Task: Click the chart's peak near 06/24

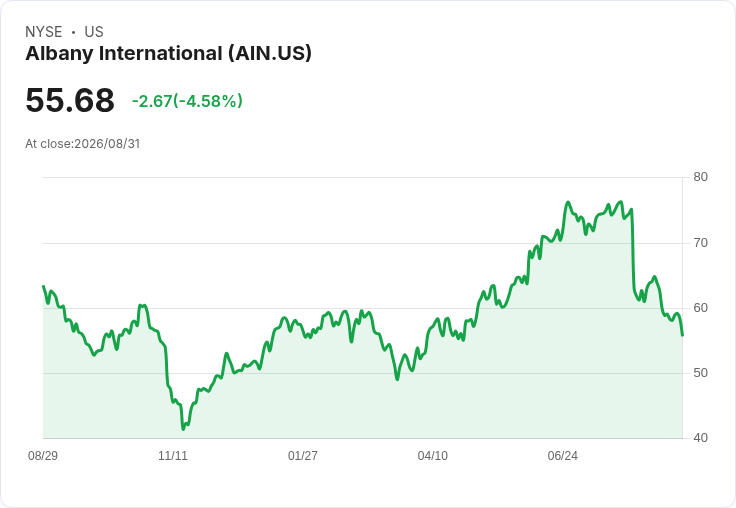Action: [568, 202]
